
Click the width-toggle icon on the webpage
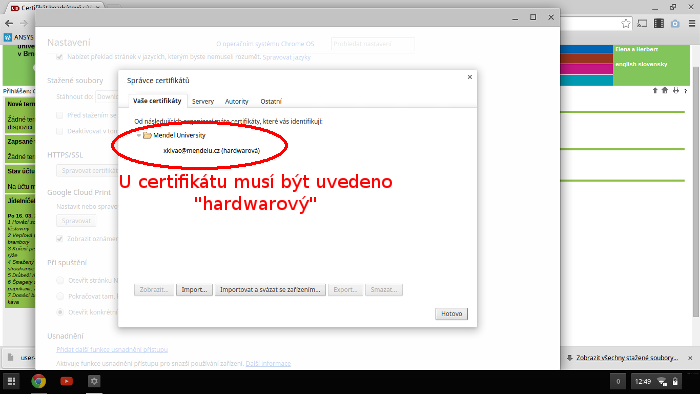point(676,91)
